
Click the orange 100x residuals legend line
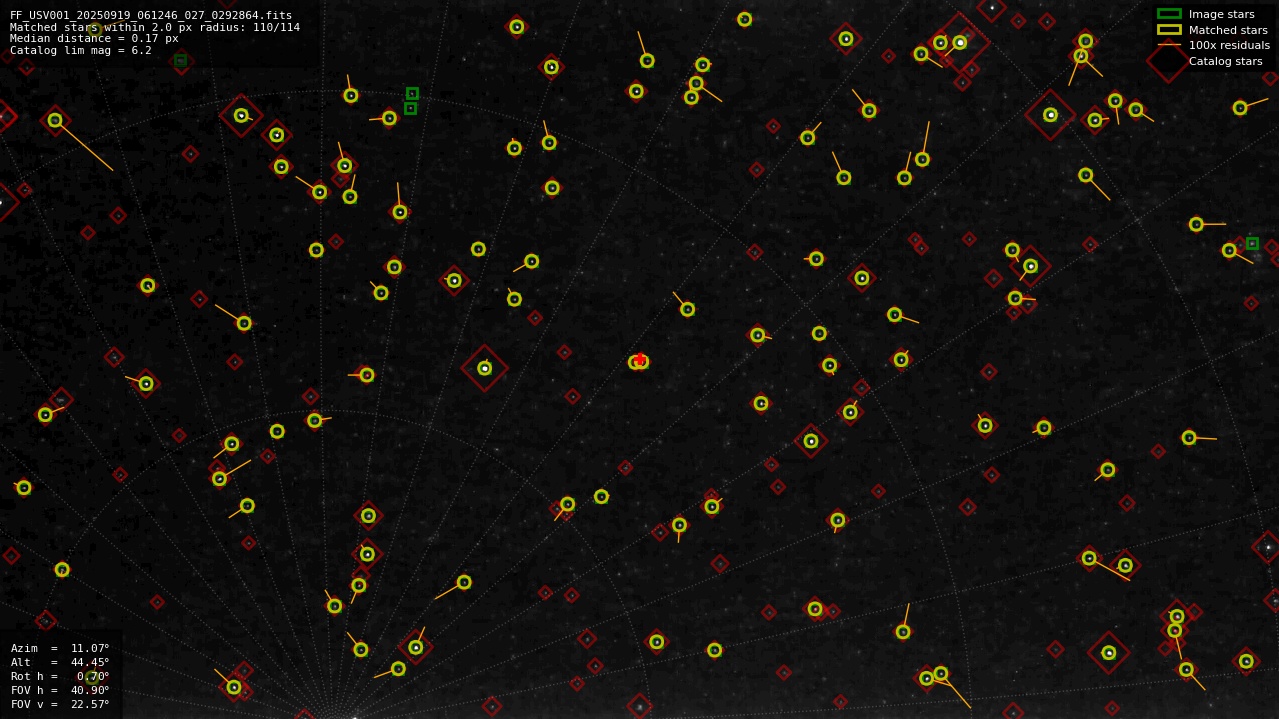(1169, 45)
